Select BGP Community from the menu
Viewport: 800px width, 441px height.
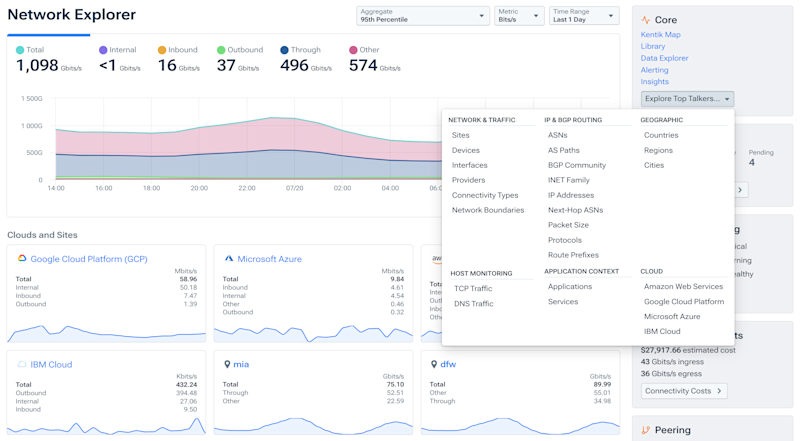click(577, 165)
